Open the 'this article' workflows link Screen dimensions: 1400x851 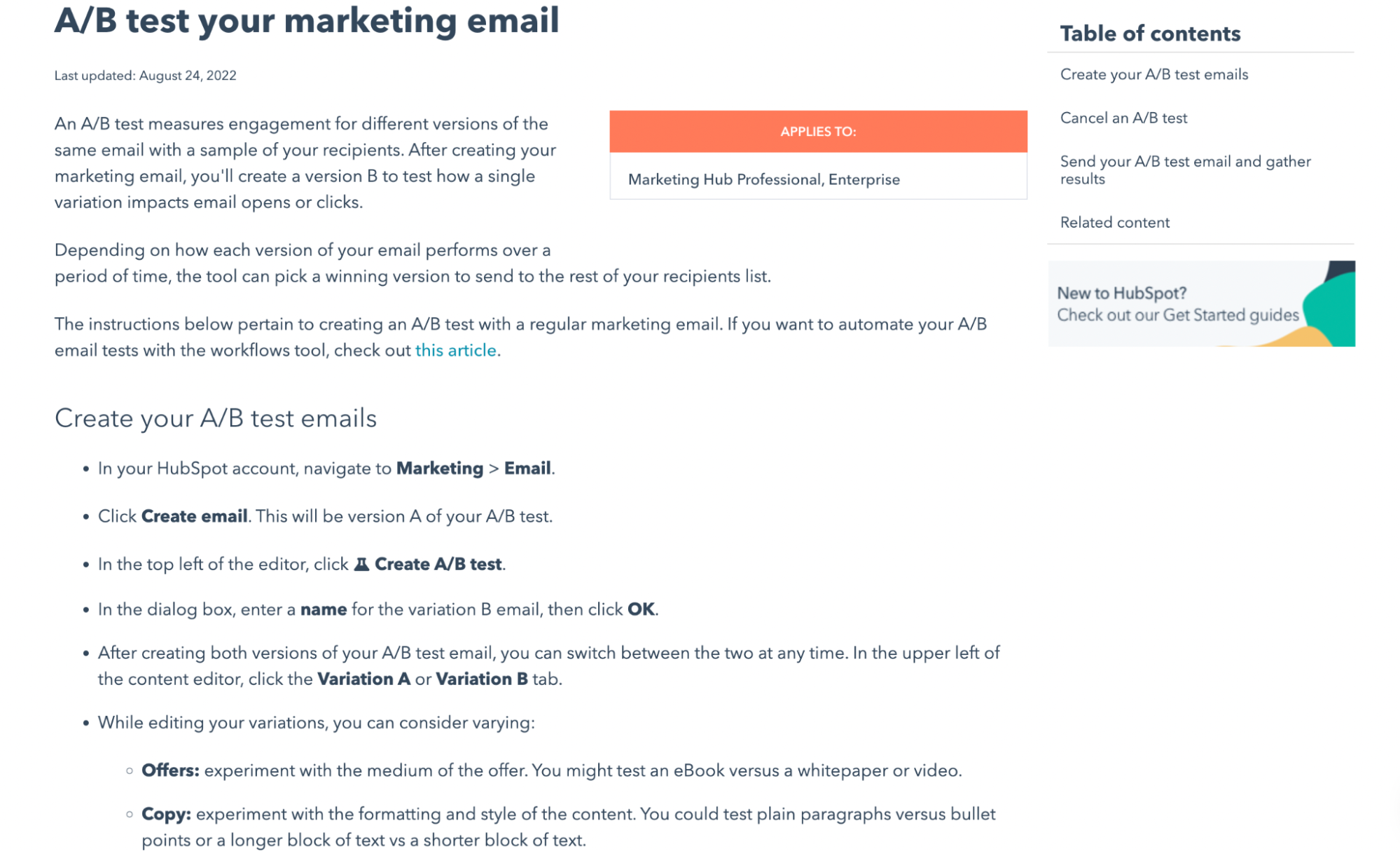tap(455, 350)
